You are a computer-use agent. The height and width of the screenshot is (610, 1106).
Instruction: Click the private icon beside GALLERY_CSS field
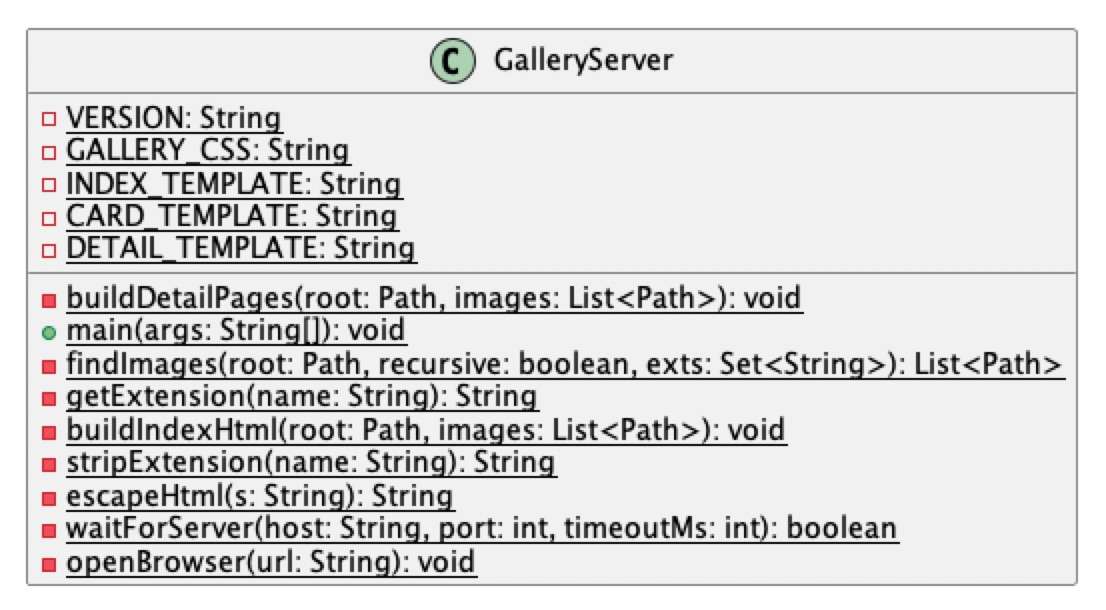pyautogui.click(x=48, y=152)
